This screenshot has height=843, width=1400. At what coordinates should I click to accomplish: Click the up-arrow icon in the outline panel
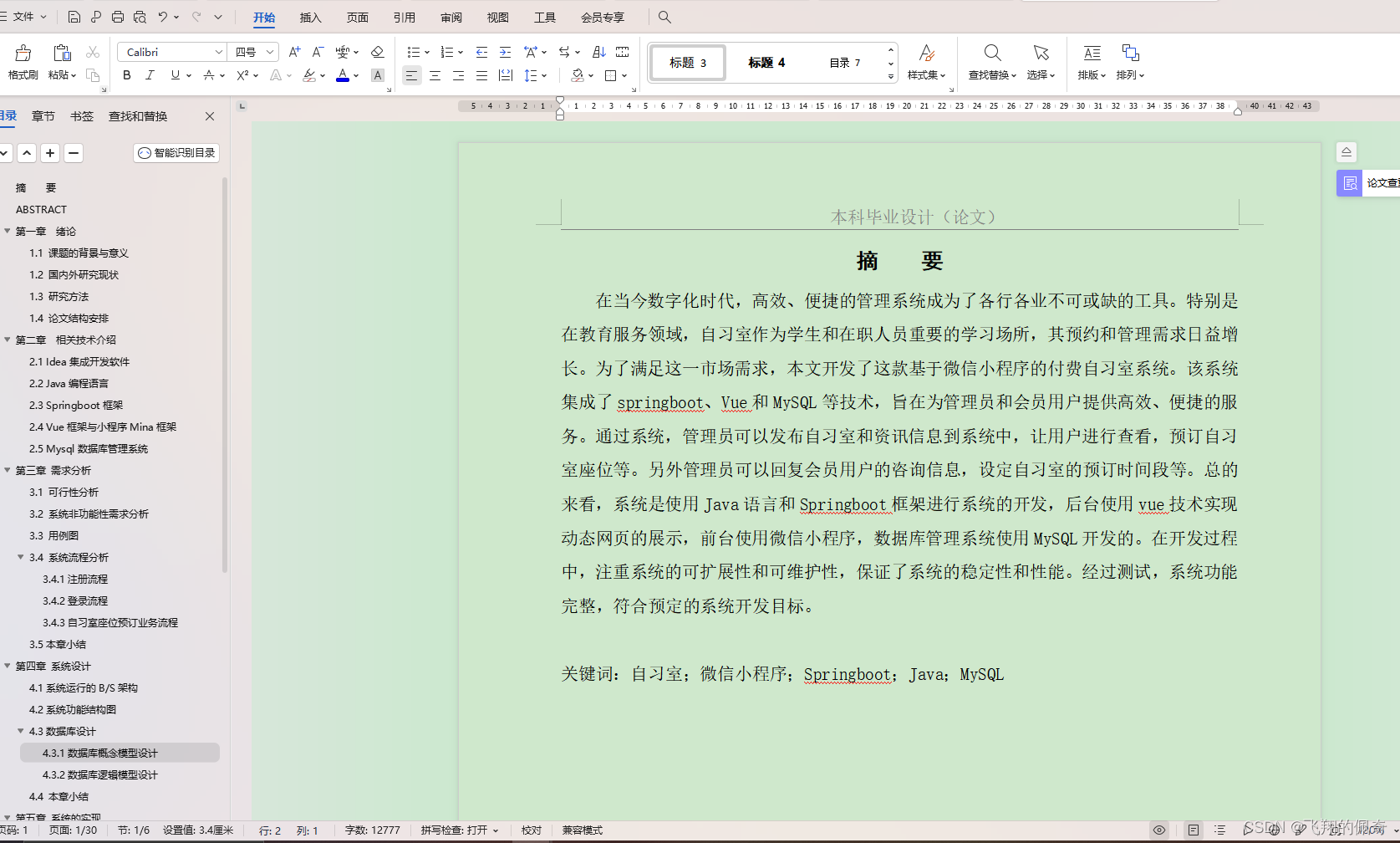pyautogui.click(x=27, y=153)
